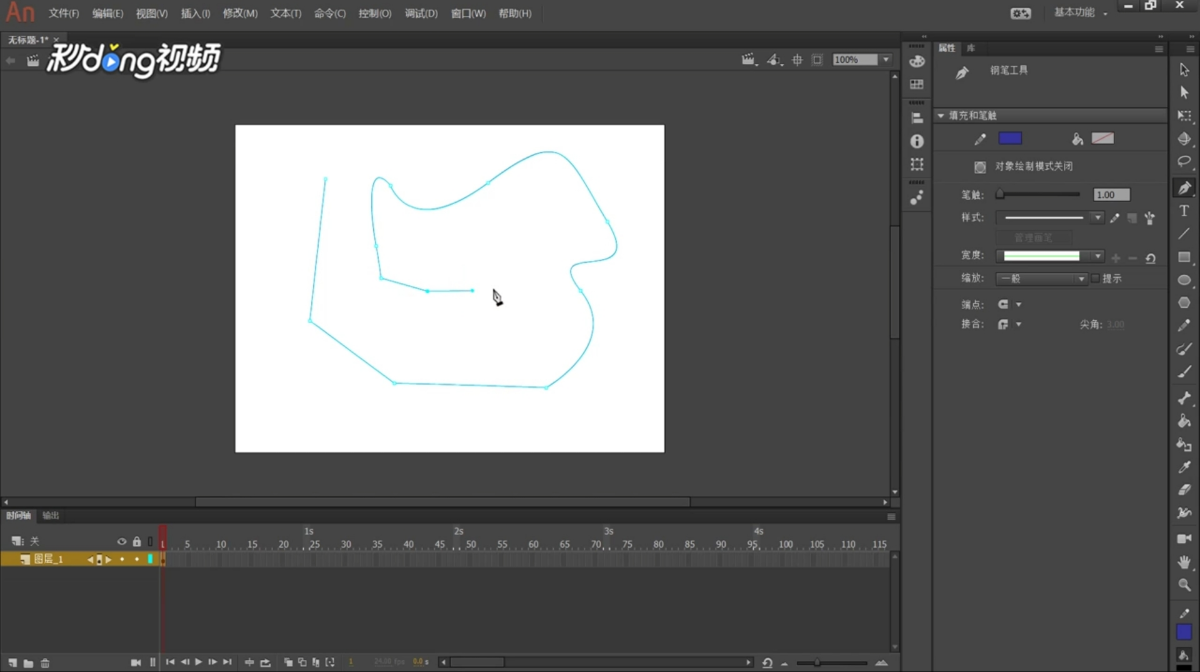Image resolution: width=1200 pixels, height=672 pixels.
Task: Select the Text tool
Action: click(x=1184, y=211)
